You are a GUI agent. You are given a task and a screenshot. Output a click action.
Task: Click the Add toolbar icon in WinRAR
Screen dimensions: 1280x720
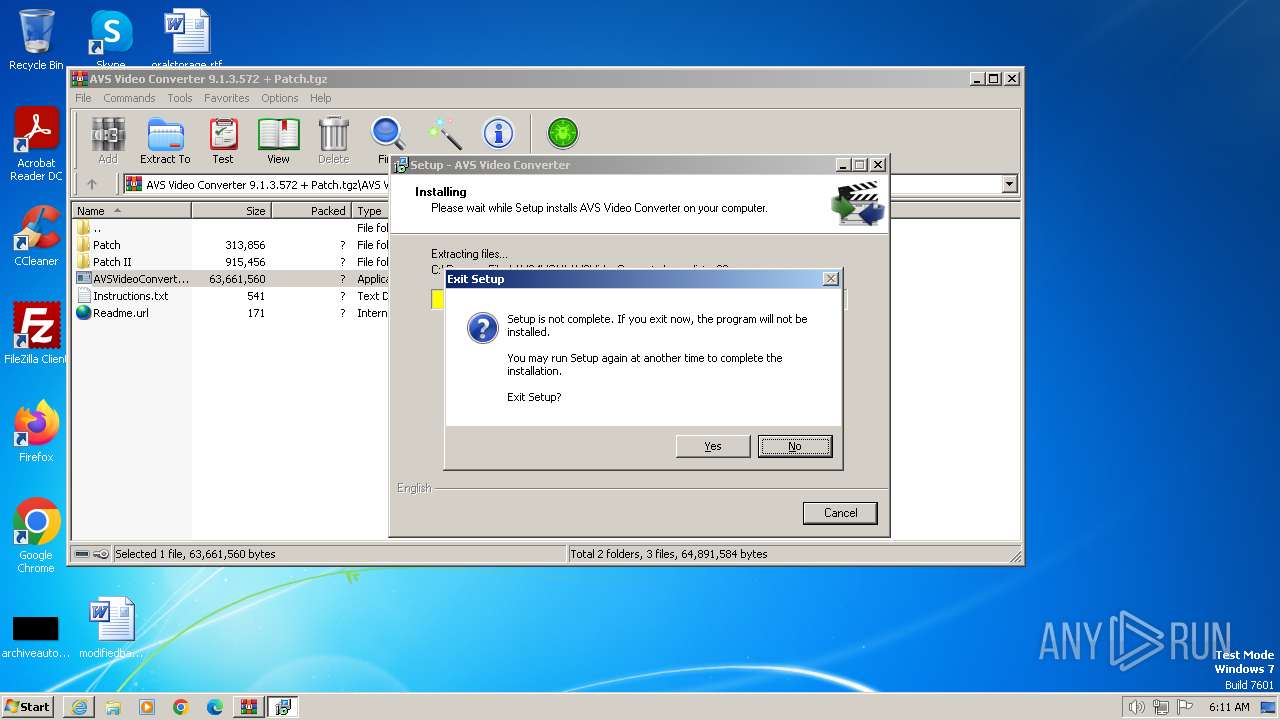point(108,141)
